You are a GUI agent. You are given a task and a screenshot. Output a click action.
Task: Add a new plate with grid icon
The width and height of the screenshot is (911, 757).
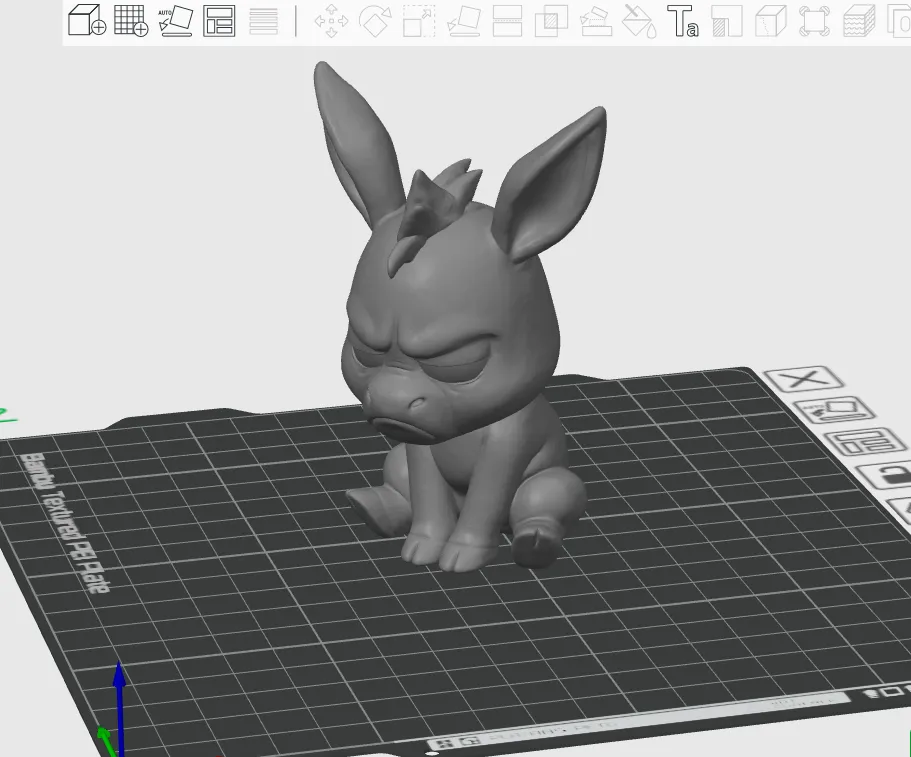tap(131, 20)
